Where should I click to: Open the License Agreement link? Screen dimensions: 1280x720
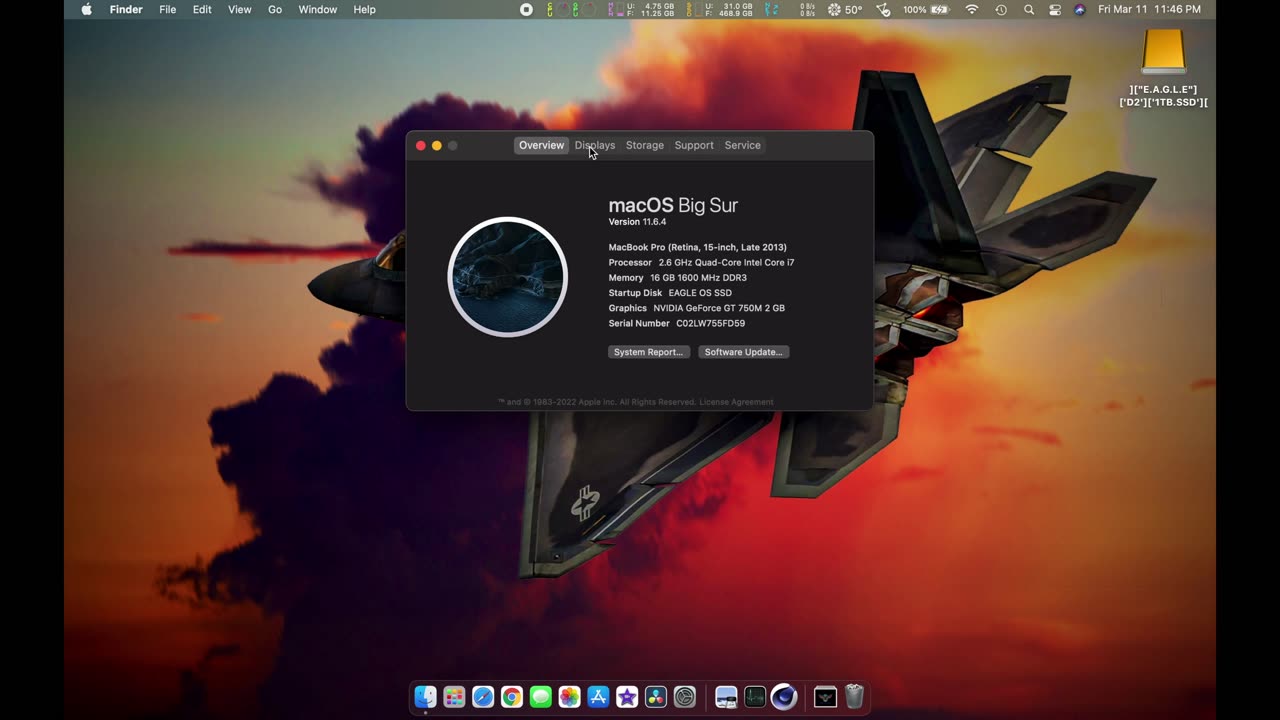pos(736,402)
